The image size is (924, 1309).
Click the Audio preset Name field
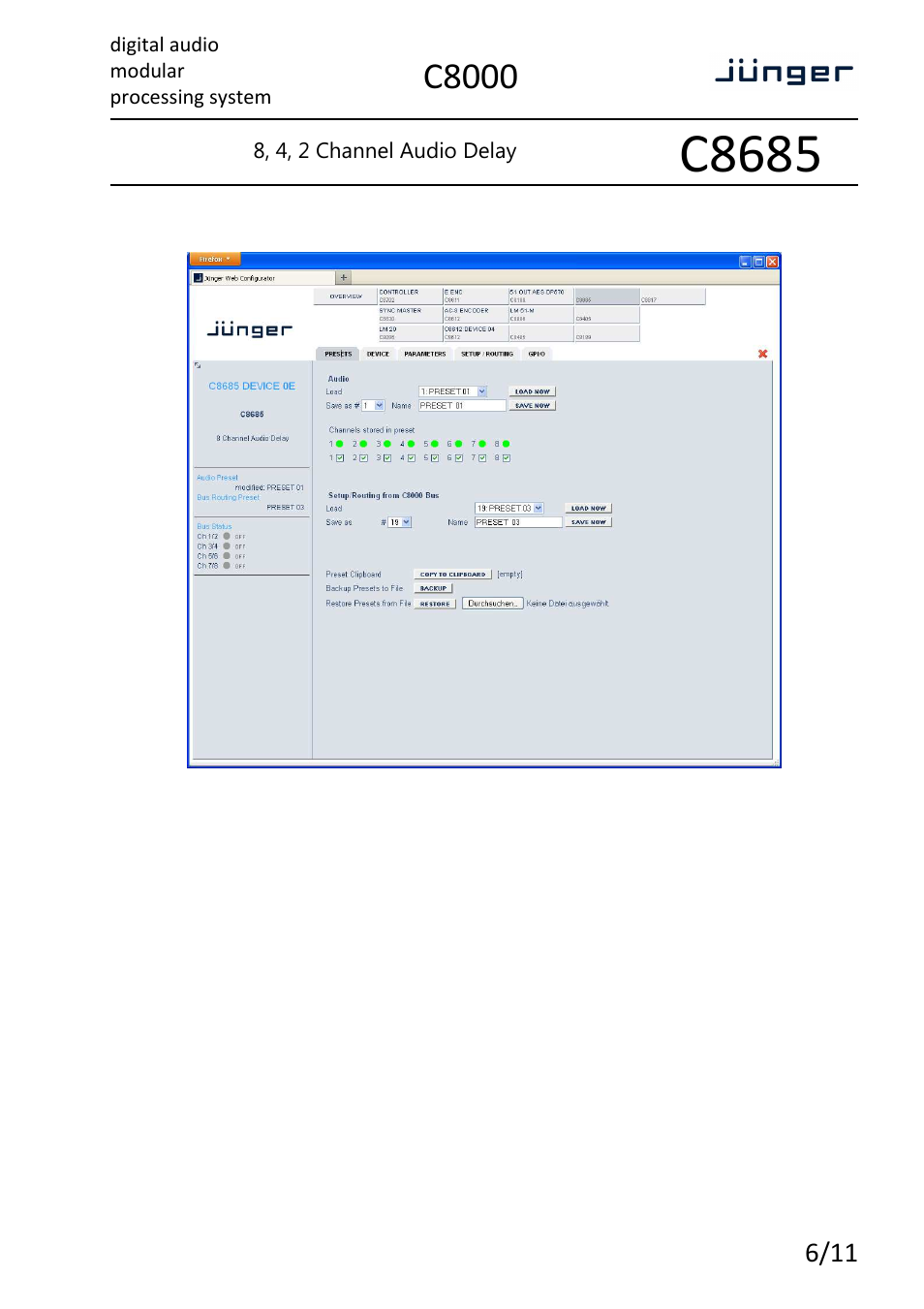click(462, 406)
